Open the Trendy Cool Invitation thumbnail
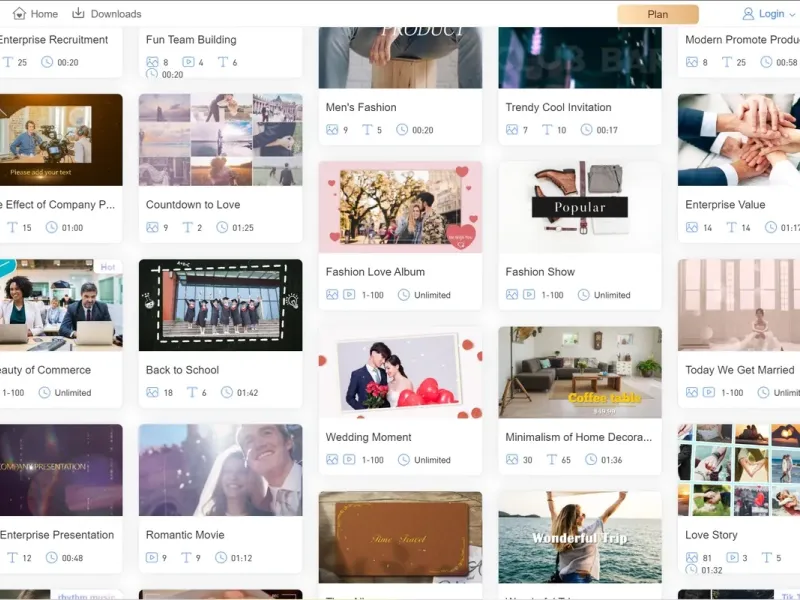This screenshot has width=800, height=600. 580,58
